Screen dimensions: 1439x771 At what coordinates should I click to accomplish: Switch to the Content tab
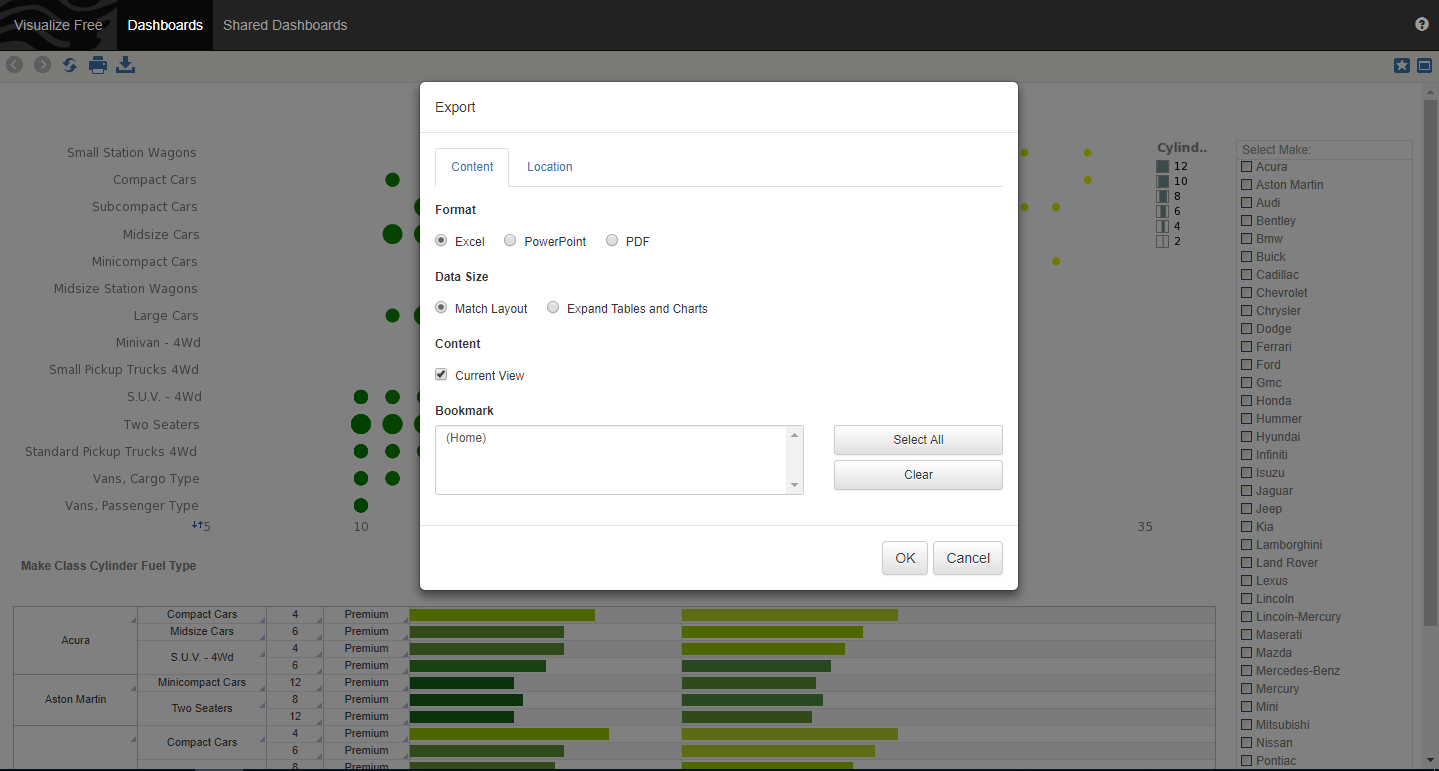[x=472, y=167]
